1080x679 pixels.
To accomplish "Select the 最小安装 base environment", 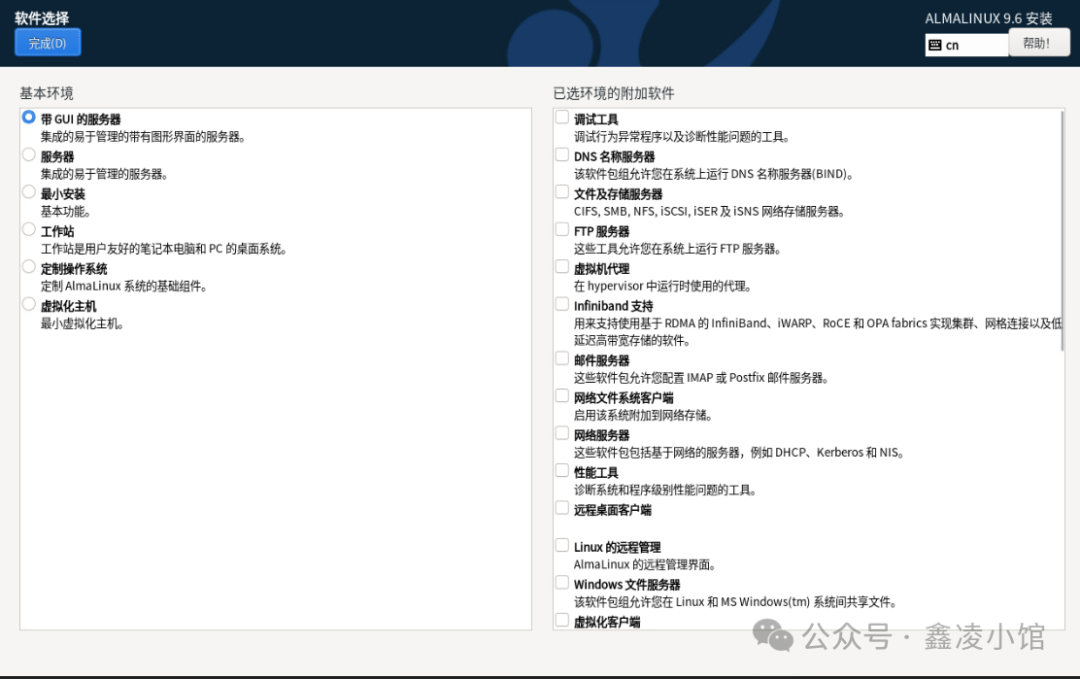I will coord(28,193).
